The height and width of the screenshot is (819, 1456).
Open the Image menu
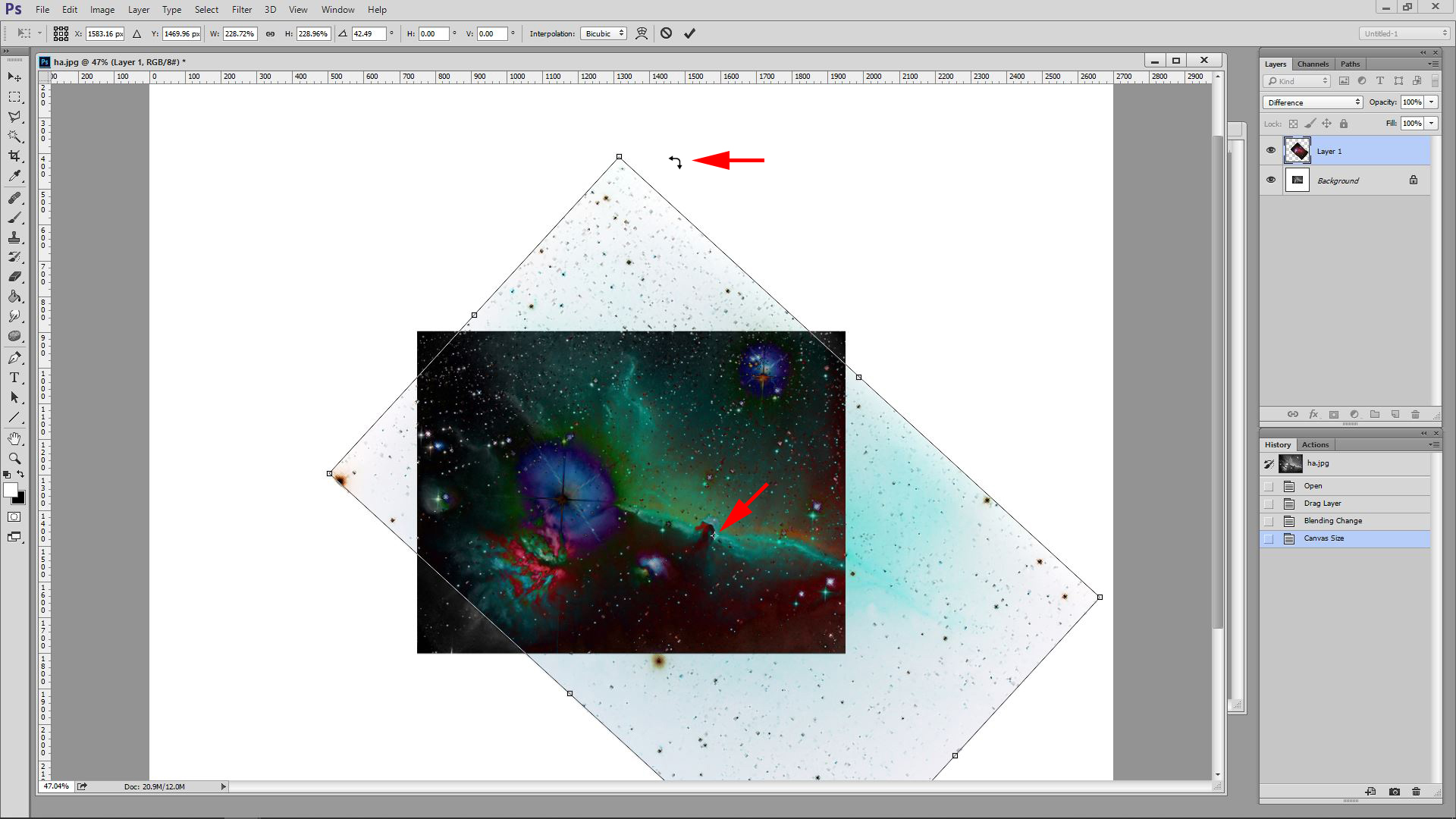pos(102,10)
